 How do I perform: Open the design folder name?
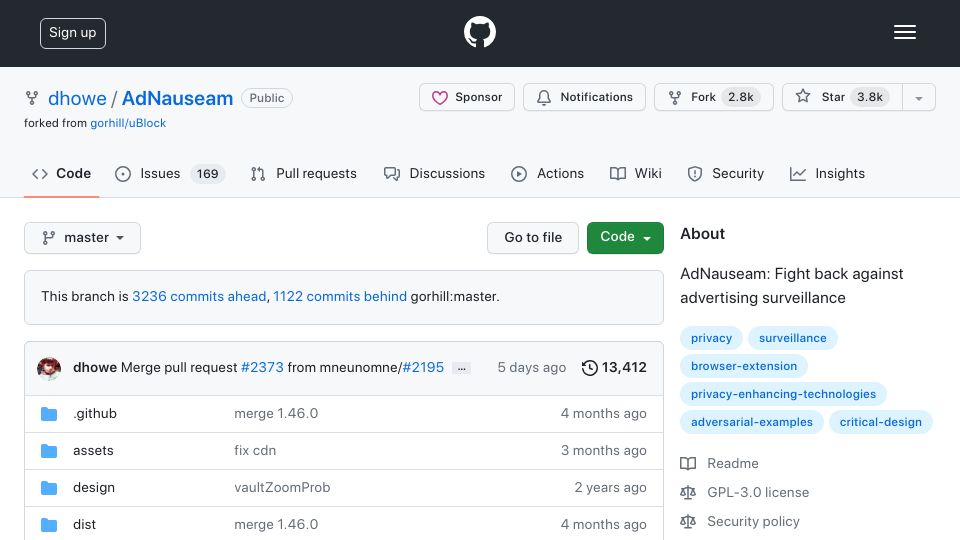(x=94, y=487)
